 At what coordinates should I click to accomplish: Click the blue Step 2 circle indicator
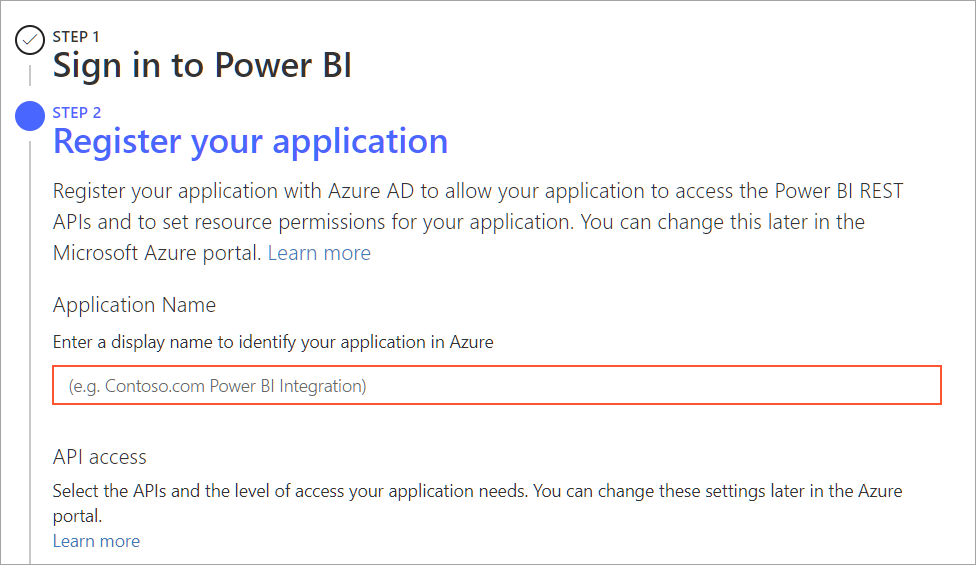[31, 117]
